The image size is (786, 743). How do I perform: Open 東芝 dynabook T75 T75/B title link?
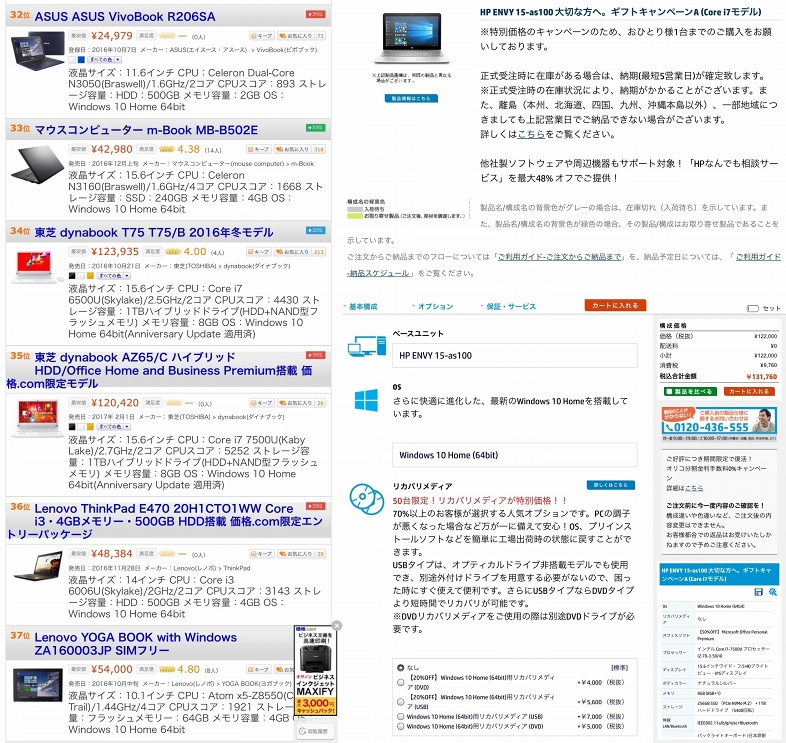pos(154,232)
